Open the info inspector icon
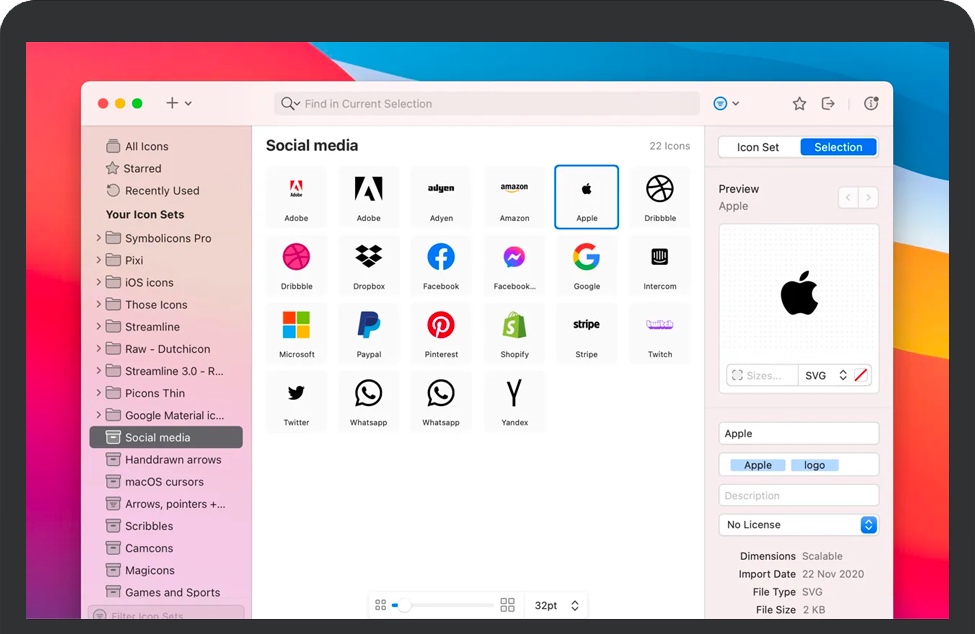Screen dimensions: 975x634 pos(871,104)
